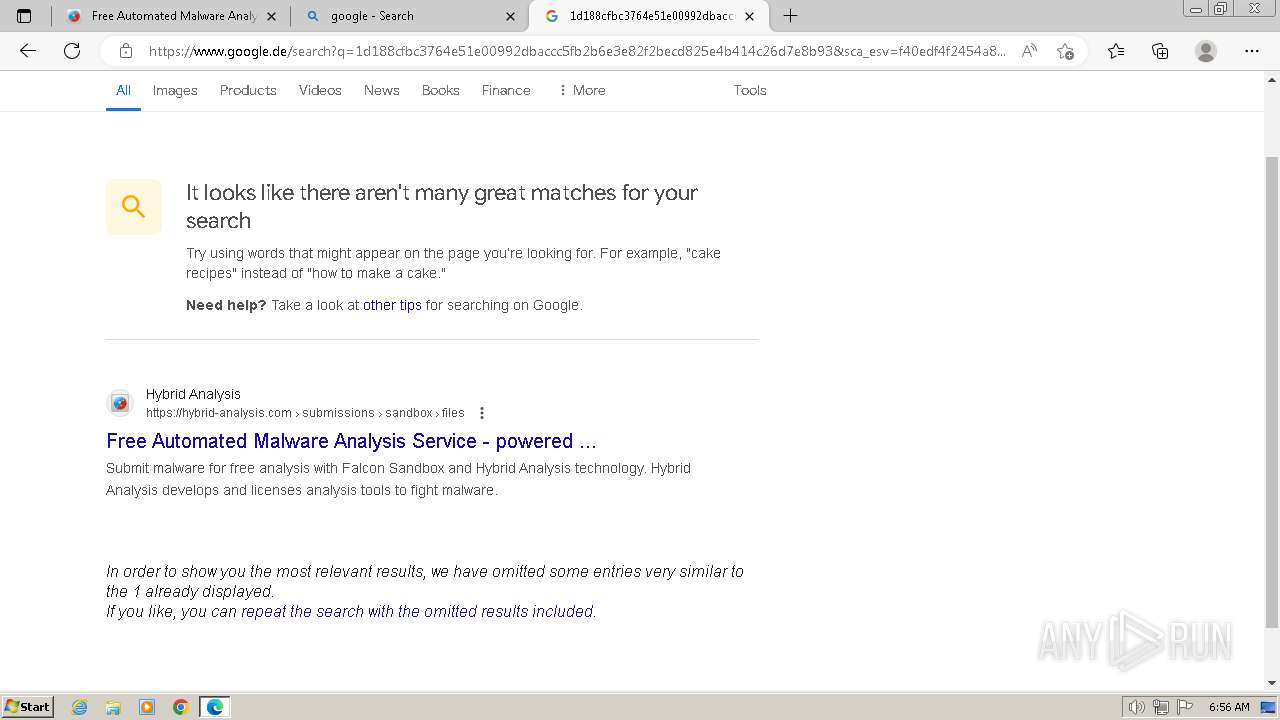Image resolution: width=1280 pixels, height=720 pixels.
Task: Open search Tools options
Action: (750, 90)
